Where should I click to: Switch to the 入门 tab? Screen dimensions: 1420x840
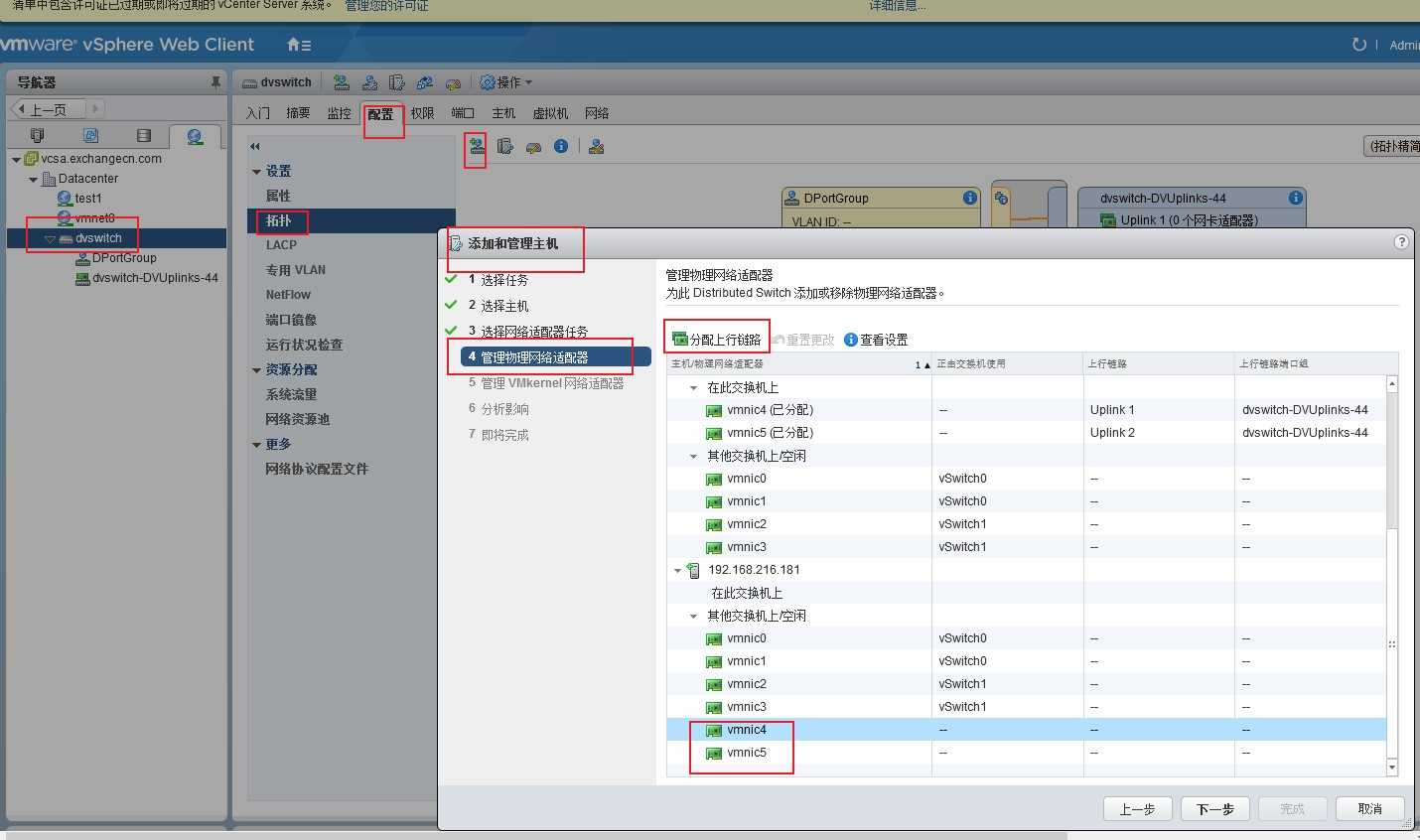258,113
